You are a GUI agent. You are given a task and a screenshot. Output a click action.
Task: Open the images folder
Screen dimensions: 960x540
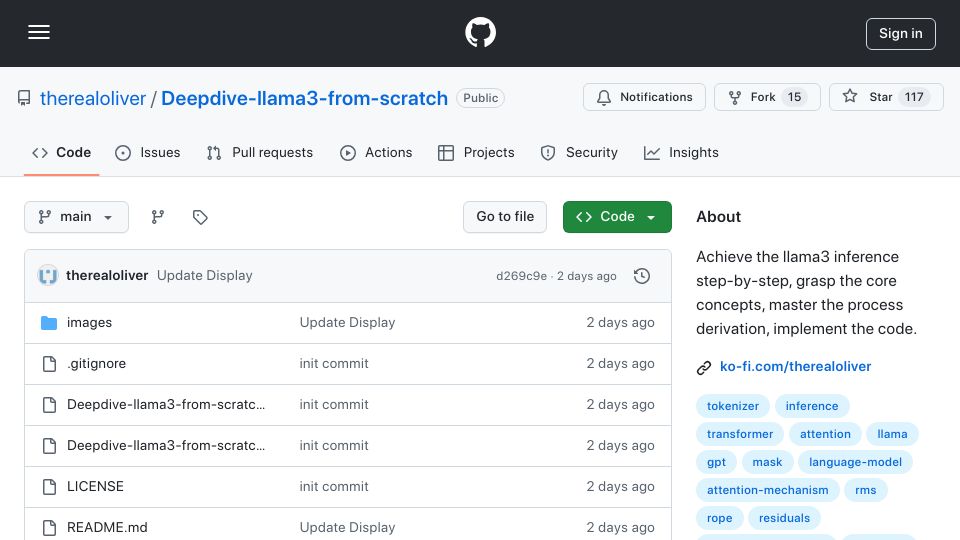89,323
